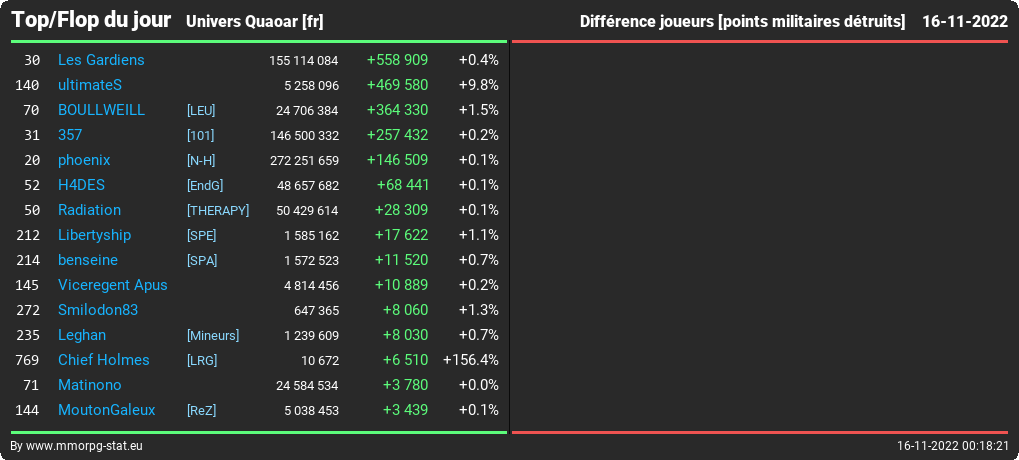Viewport: 1019px width, 460px height.
Task: Select Libertyship player name
Action: (94, 235)
